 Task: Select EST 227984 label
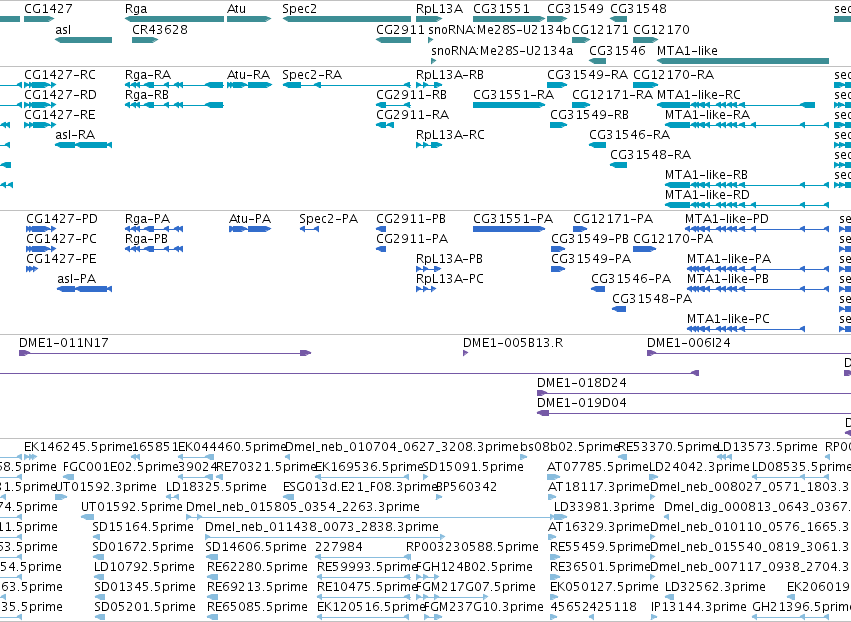(339, 547)
